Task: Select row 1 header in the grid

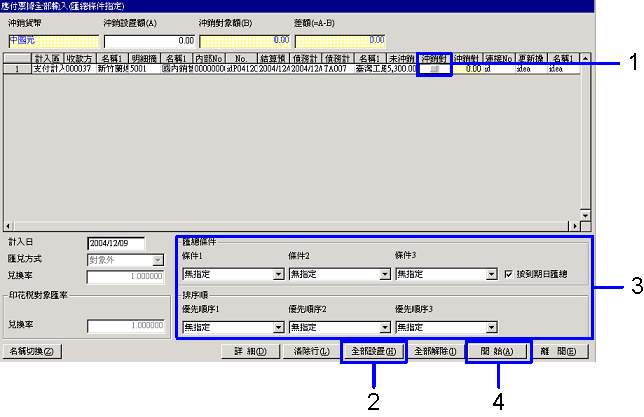Action: pyautogui.click(x=17, y=70)
